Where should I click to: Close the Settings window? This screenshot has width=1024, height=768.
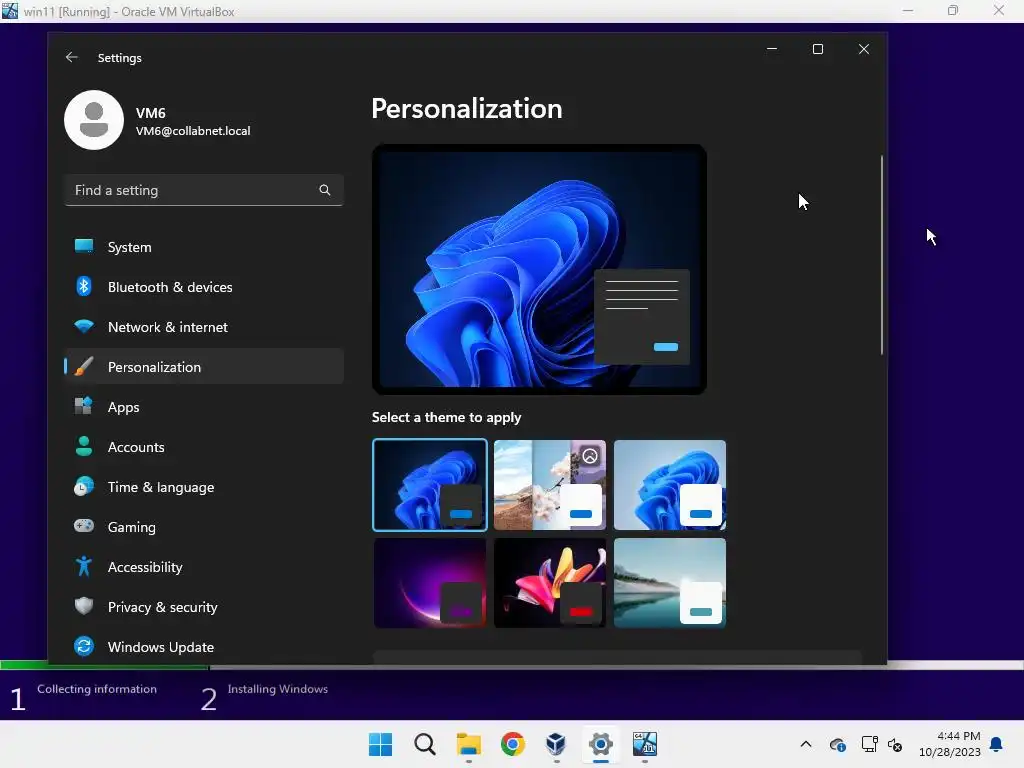click(x=863, y=49)
